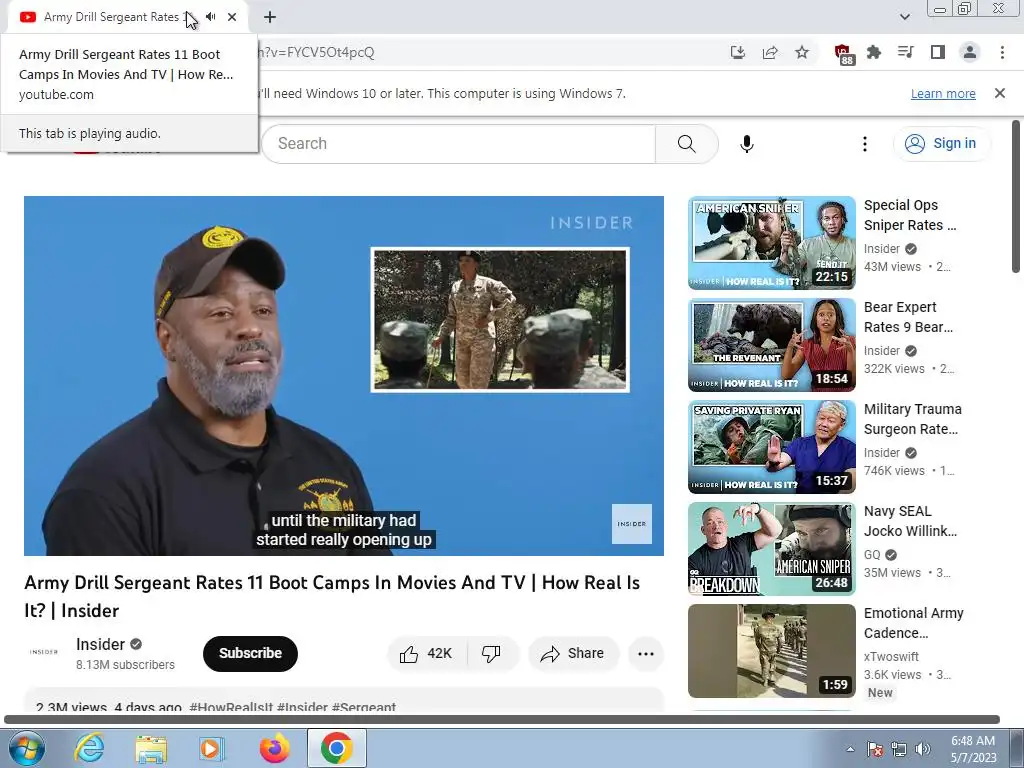Image resolution: width=1024 pixels, height=768 pixels.
Task: Launch Firefox from the taskbar
Action: tap(274, 748)
